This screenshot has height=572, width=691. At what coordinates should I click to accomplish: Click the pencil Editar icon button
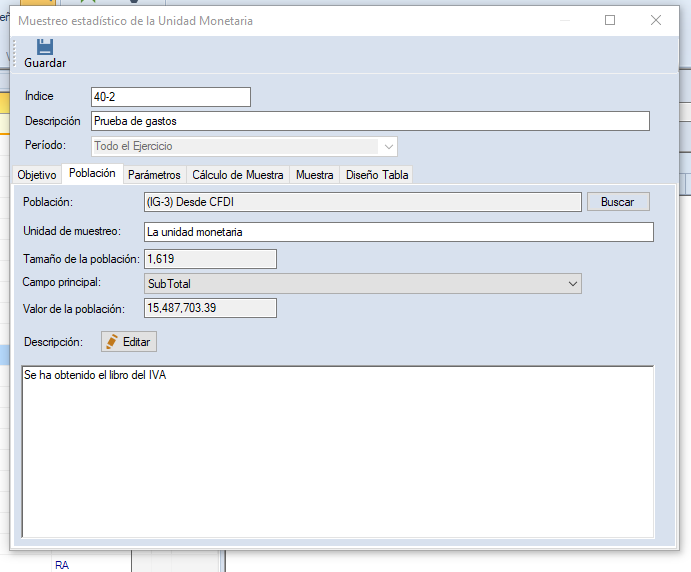(129, 342)
